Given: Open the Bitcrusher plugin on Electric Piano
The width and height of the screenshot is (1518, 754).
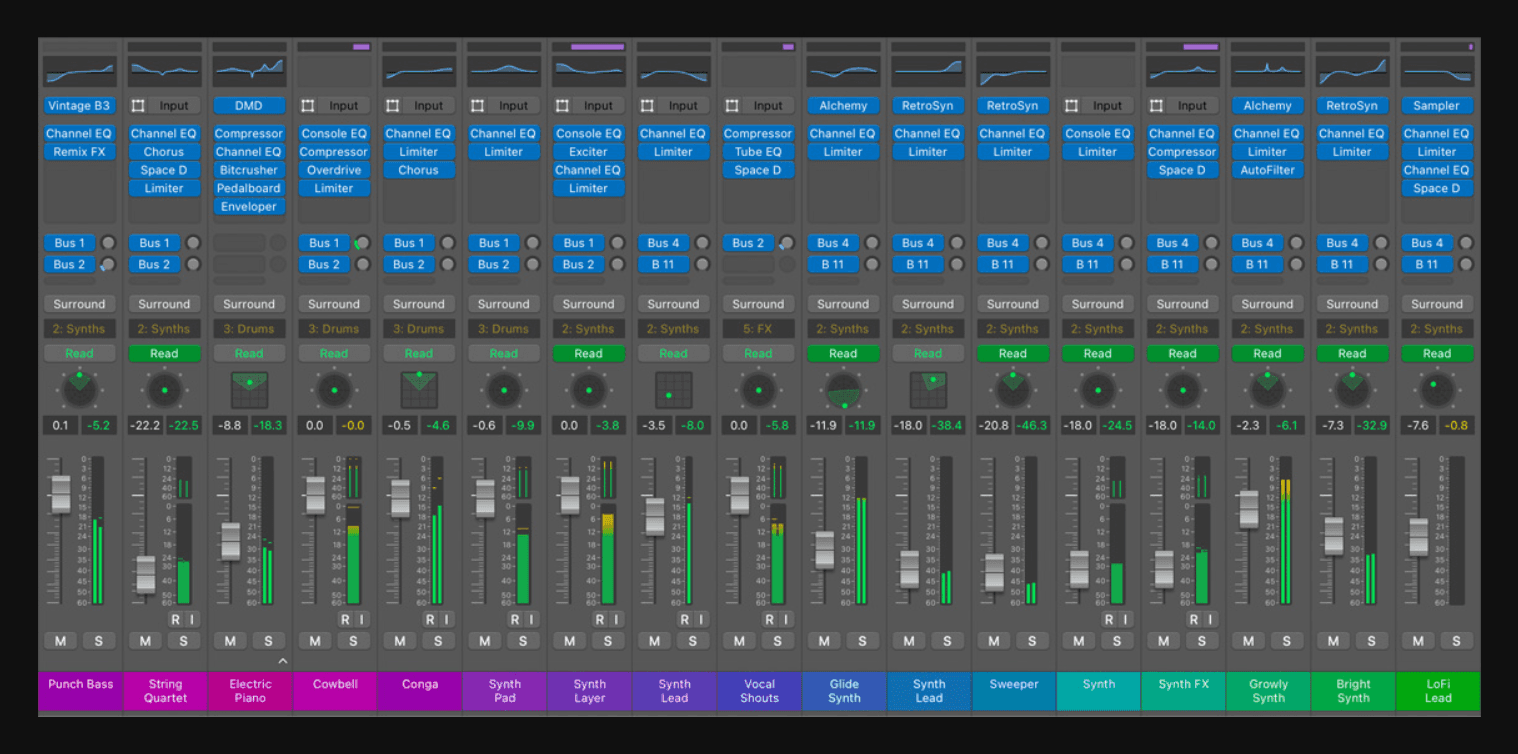Looking at the screenshot, I should click(249, 170).
